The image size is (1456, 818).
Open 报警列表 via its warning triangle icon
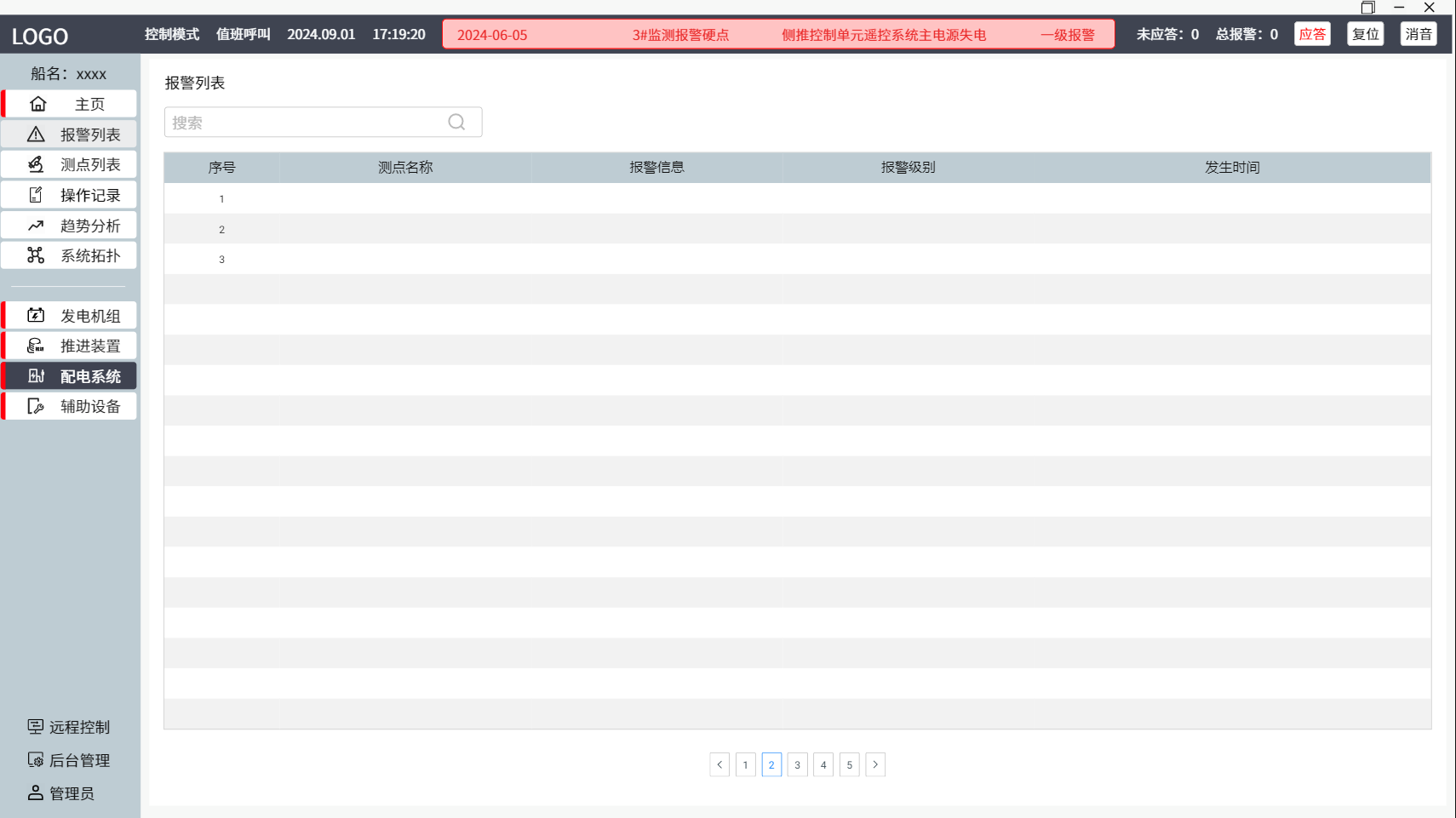click(x=36, y=134)
